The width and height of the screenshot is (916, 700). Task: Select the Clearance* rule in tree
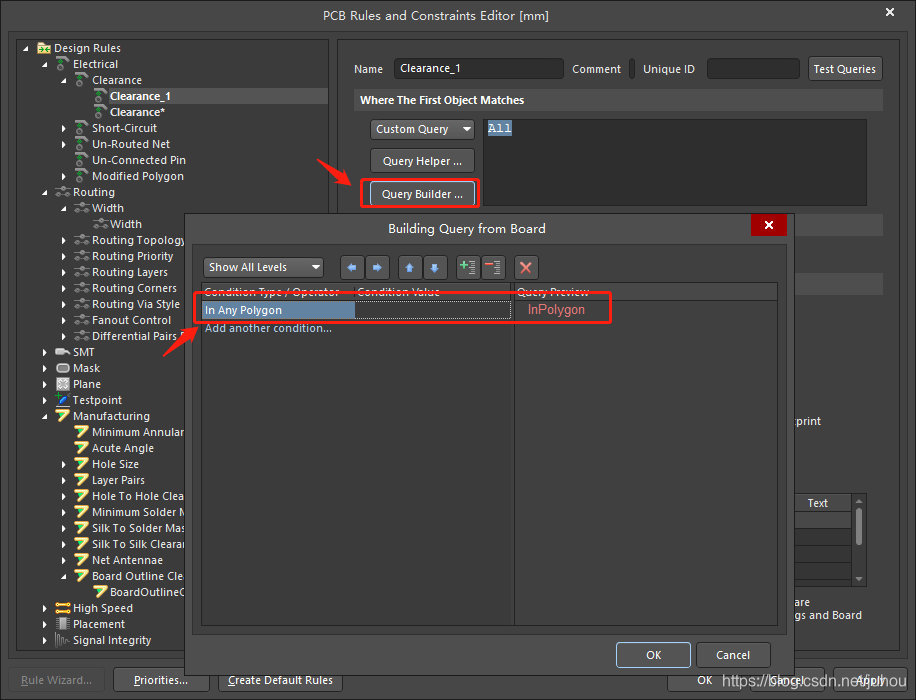pyautogui.click(x=137, y=112)
